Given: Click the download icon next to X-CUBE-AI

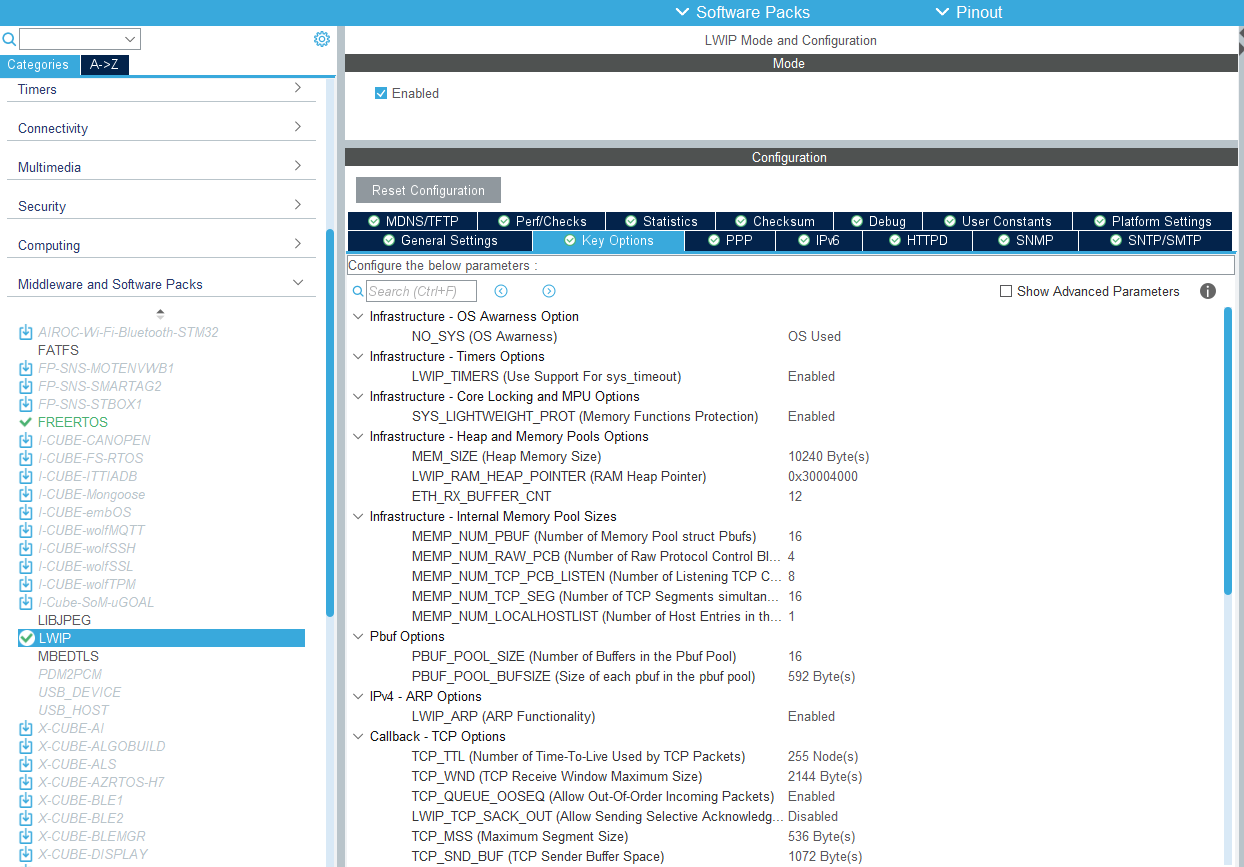Looking at the screenshot, I should pyautogui.click(x=26, y=728).
